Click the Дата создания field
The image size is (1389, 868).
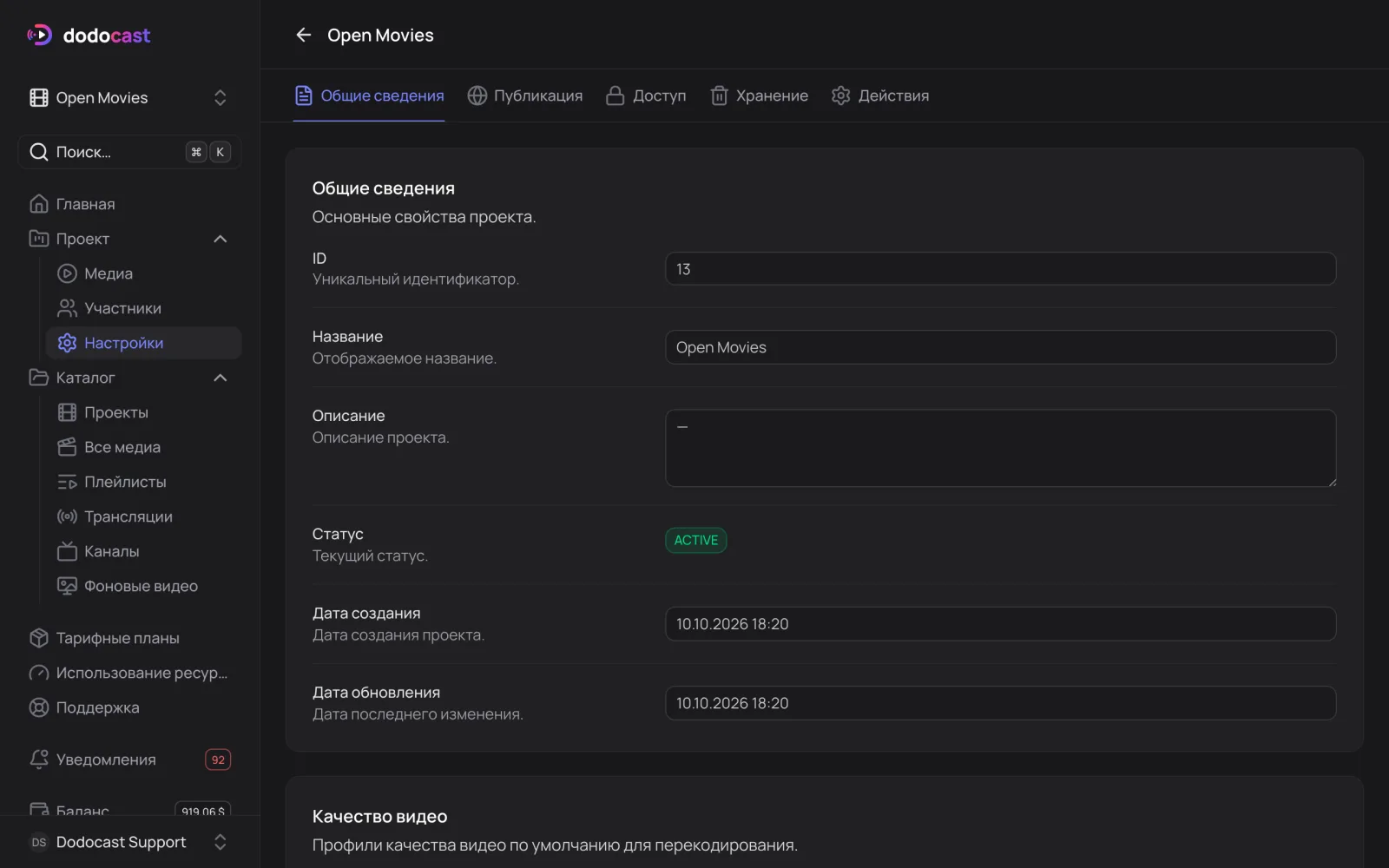(x=1000, y=624)
